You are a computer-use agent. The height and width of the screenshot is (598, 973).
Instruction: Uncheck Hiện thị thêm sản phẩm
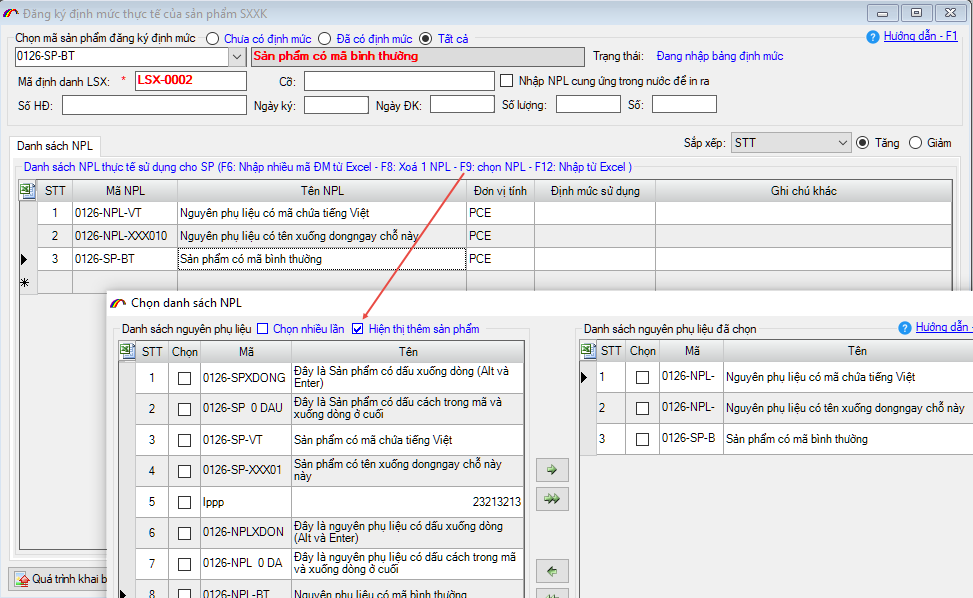358,329
